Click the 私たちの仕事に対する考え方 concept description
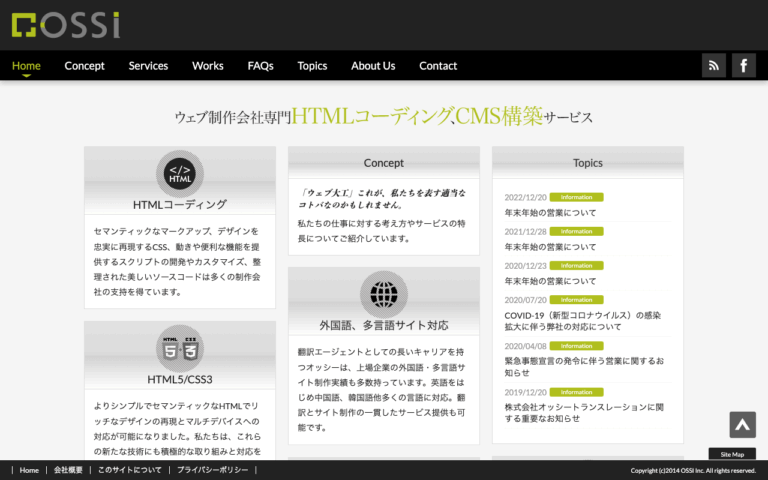The width and height of the screenshot is (768, 480). (x=382, y=231)
